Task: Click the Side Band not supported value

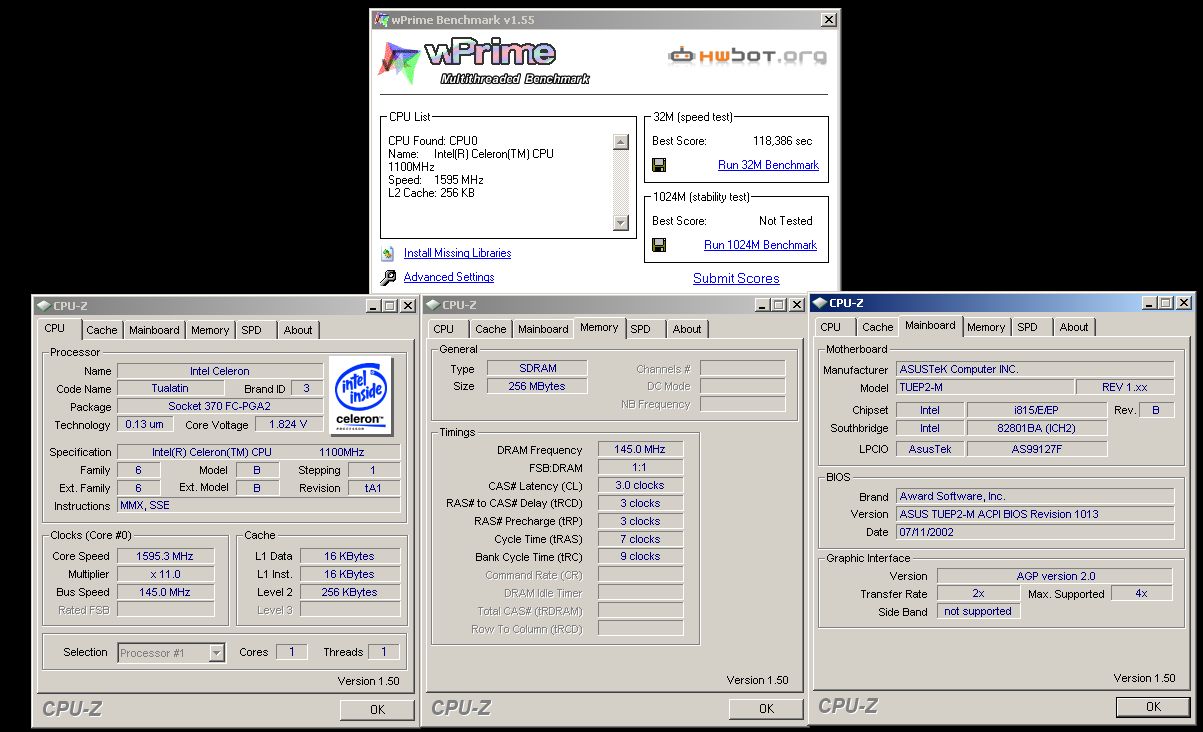Action: [x=979, y=612]
